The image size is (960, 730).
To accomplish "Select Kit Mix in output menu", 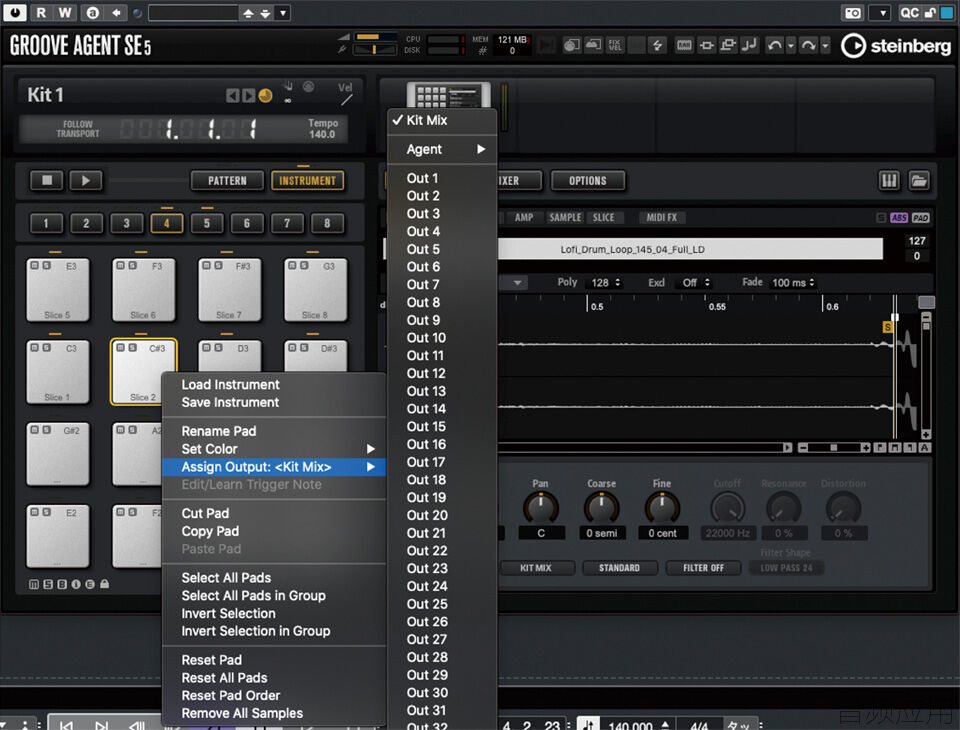I will (442, 121).
